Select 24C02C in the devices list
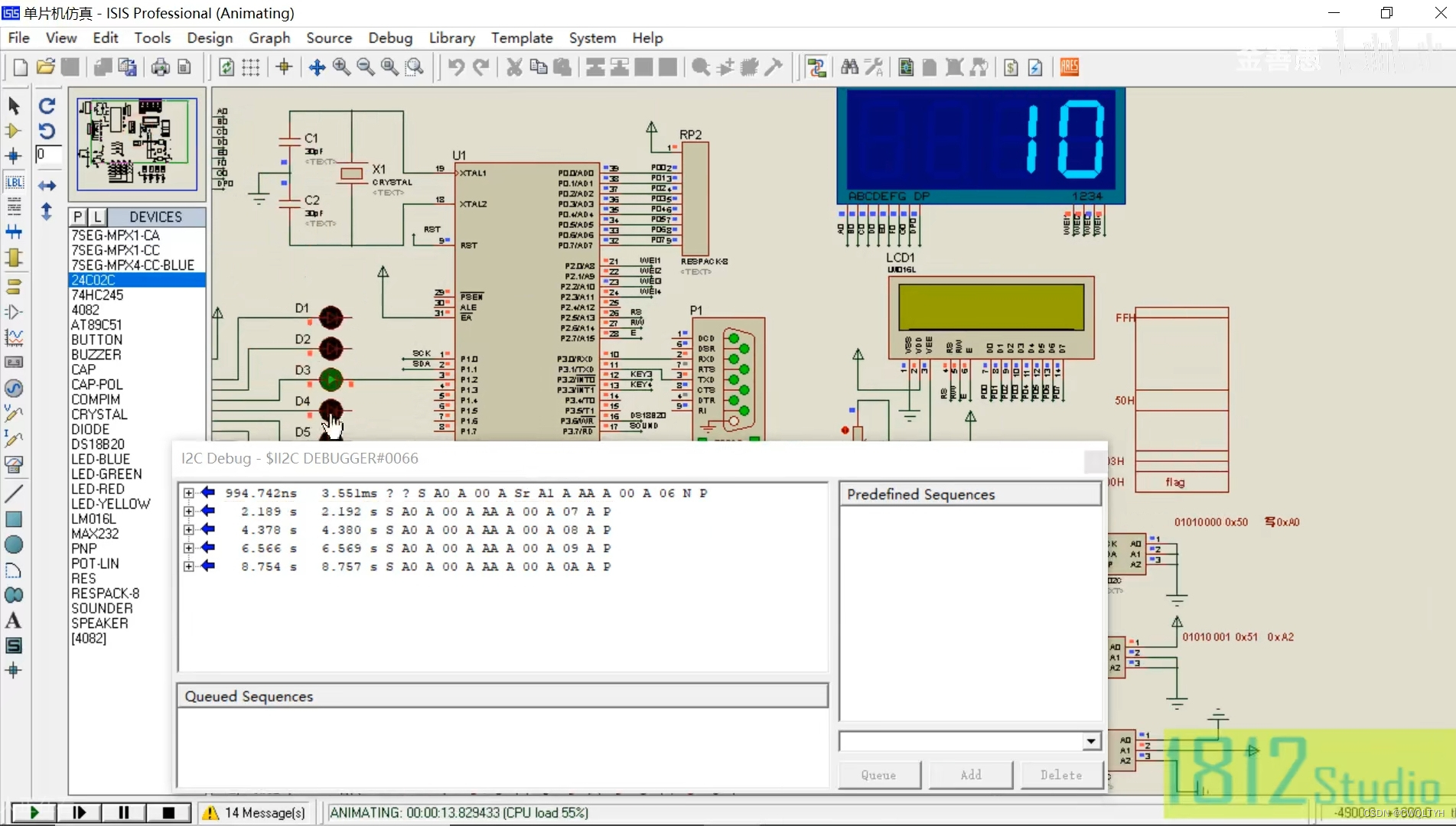 pyautogui.click(x=138, y=280)
